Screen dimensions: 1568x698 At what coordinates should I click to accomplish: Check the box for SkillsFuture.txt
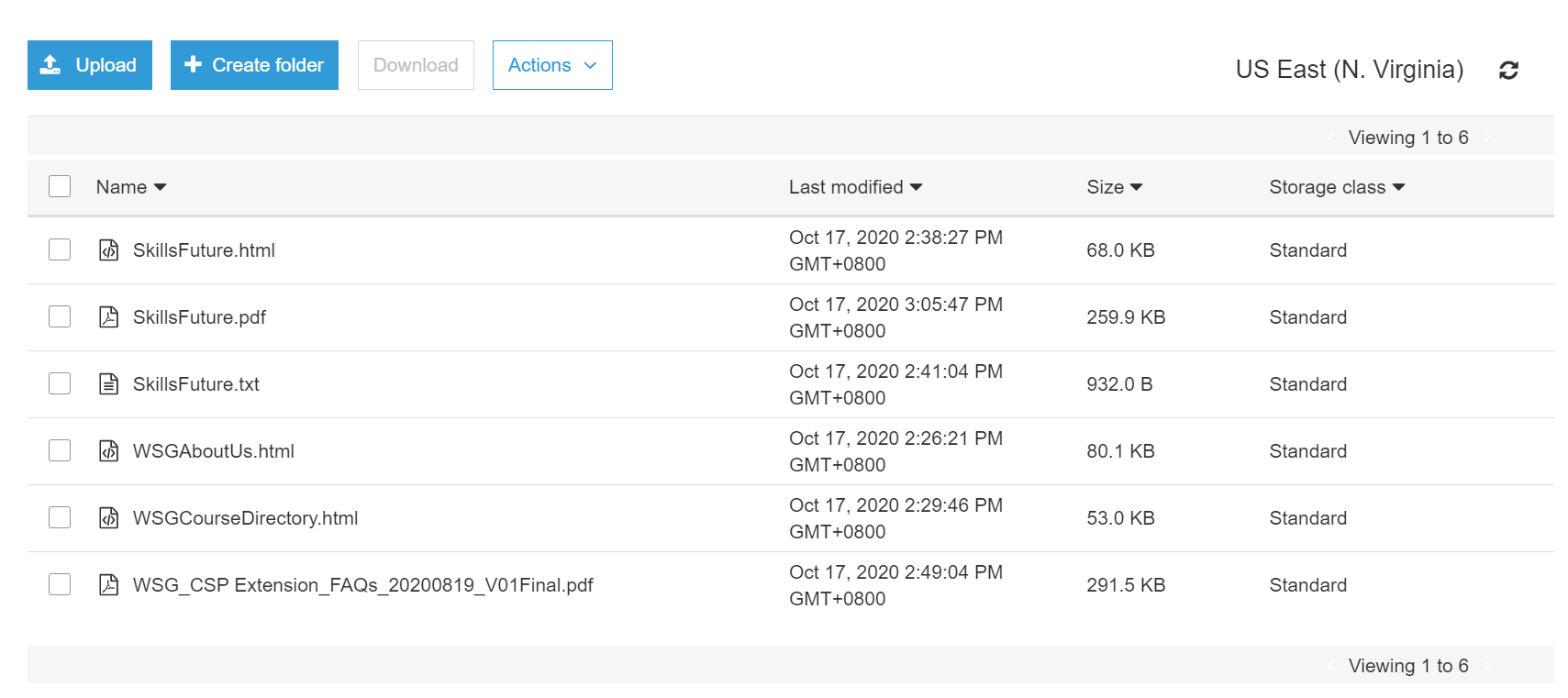tap(60, 383)
